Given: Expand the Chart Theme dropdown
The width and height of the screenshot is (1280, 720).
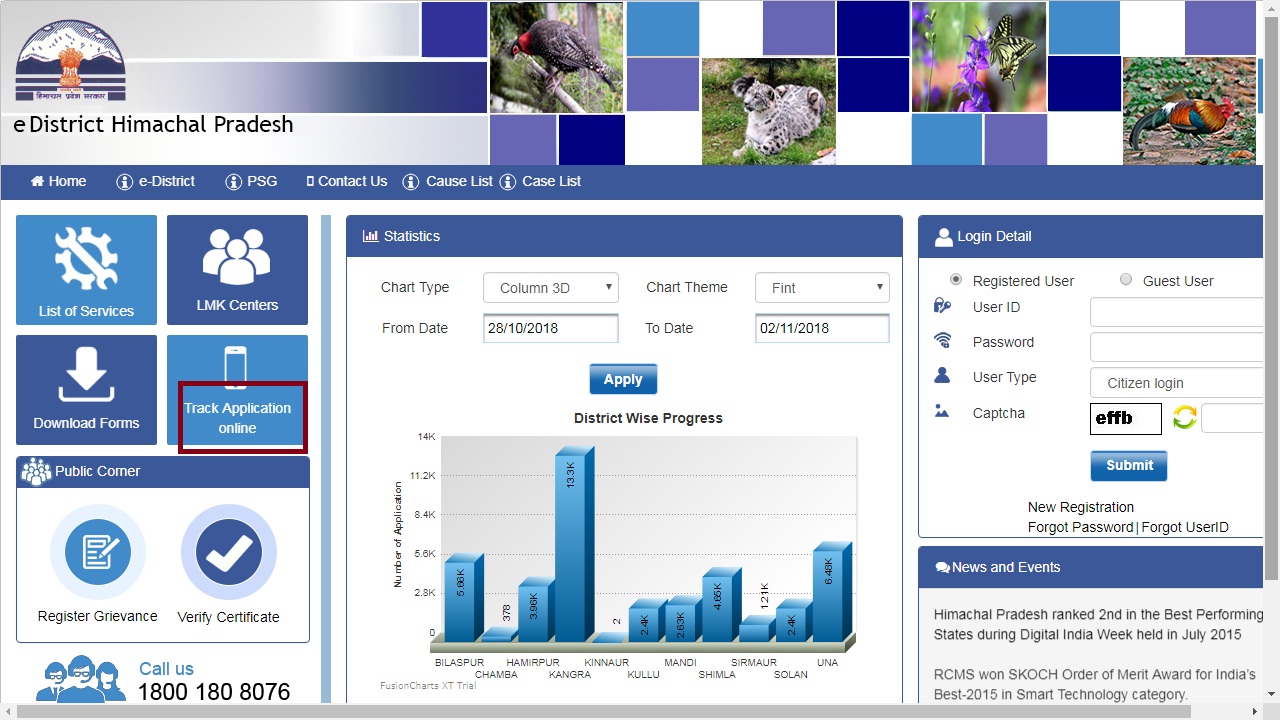Looking at the screenshot, I should [x=822, y=288].
